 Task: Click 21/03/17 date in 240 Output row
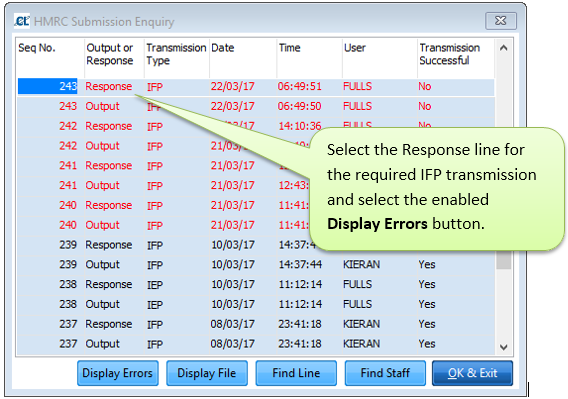[x=233, y=225]
